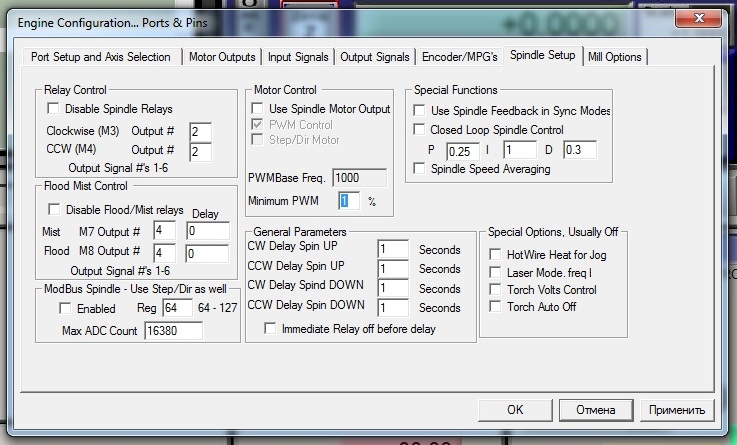Click the "Special Options, Usually Off" heading
Screen dimensions: 737x445
tap(553, 232)
